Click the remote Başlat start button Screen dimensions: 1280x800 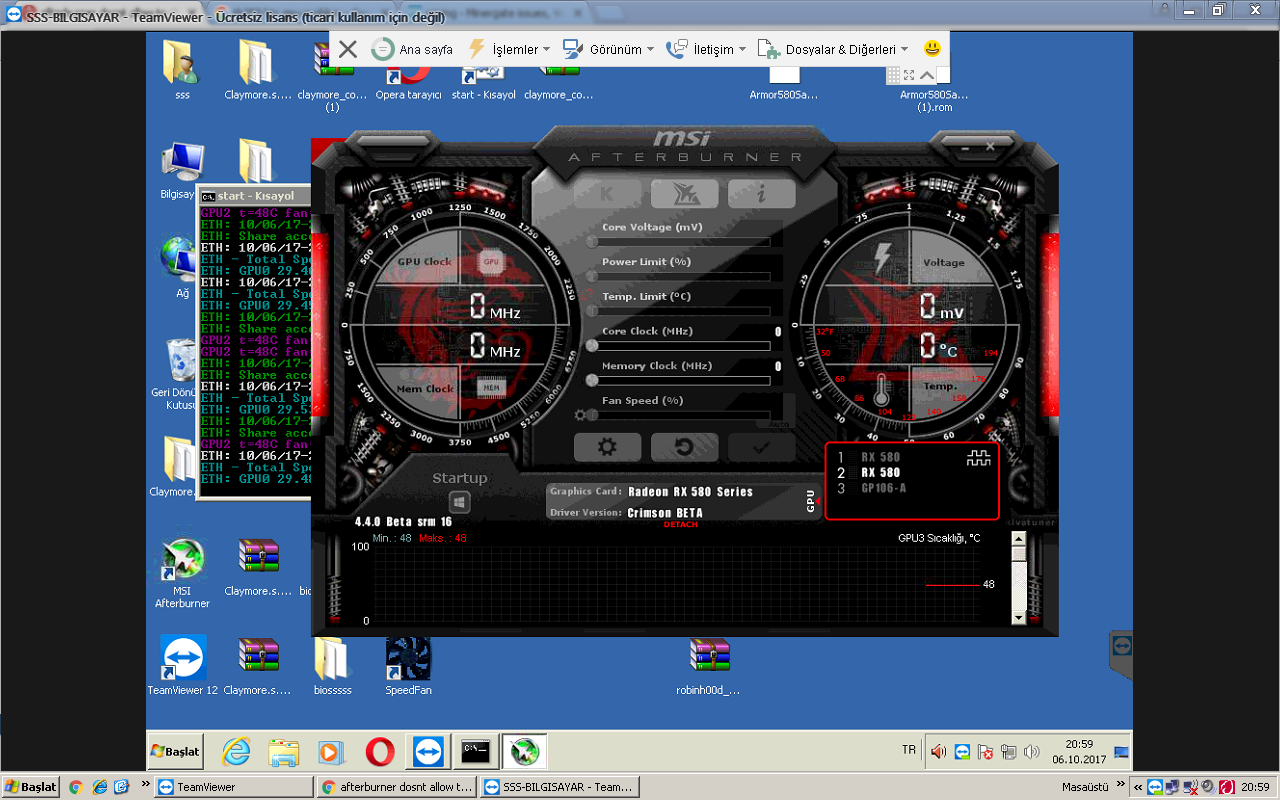[175, 751]
